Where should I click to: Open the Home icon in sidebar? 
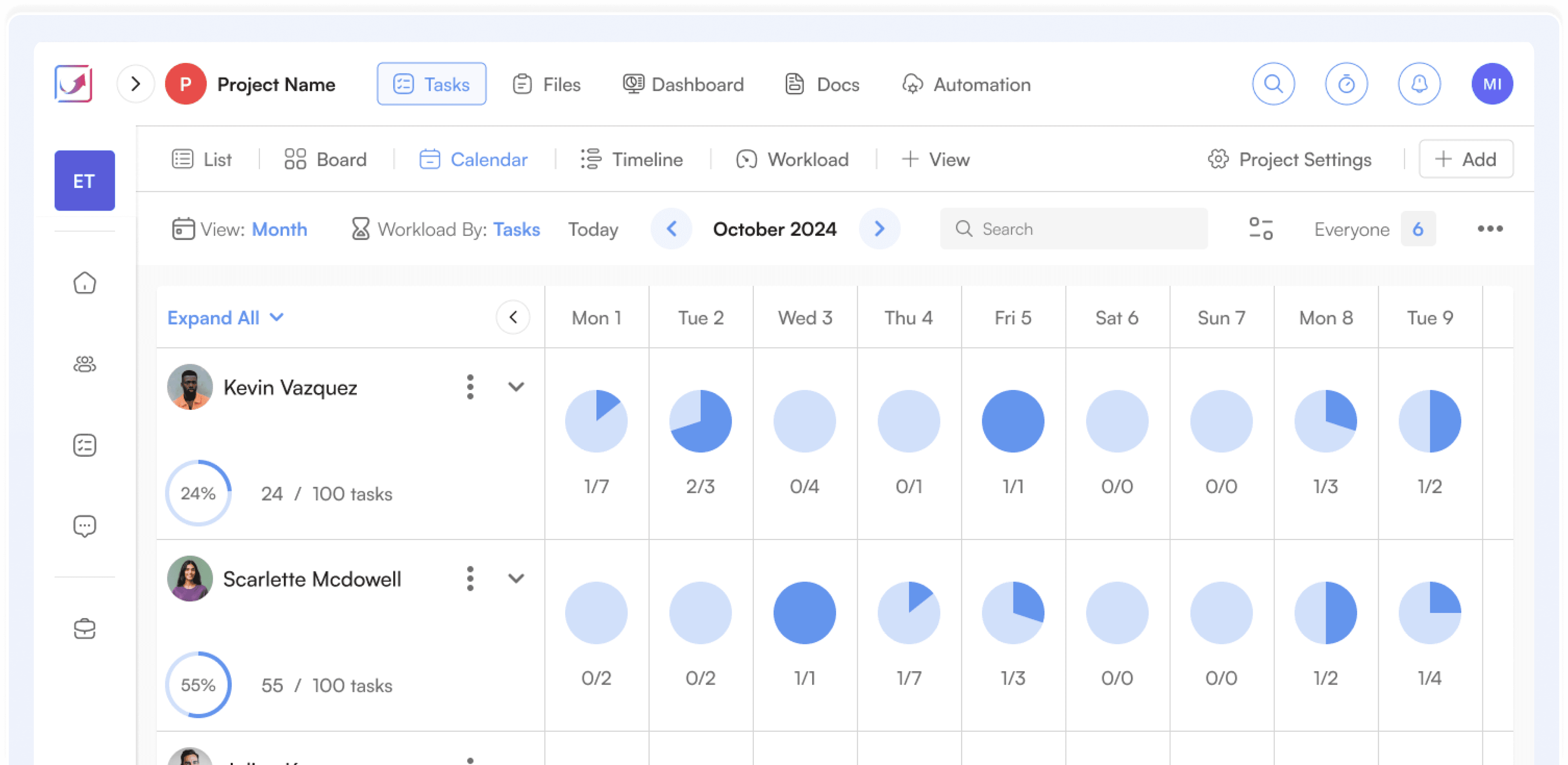pyautogui.click(x=85, y=283)
